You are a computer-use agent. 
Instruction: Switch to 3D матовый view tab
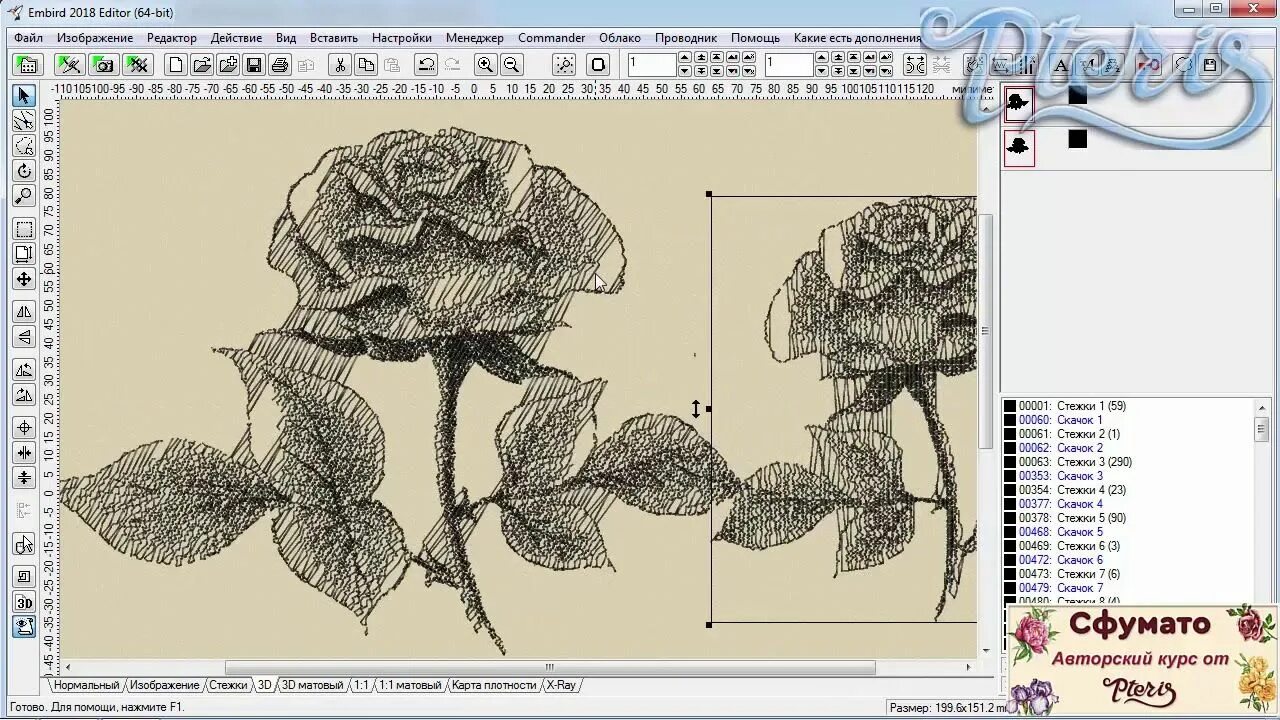312,685
